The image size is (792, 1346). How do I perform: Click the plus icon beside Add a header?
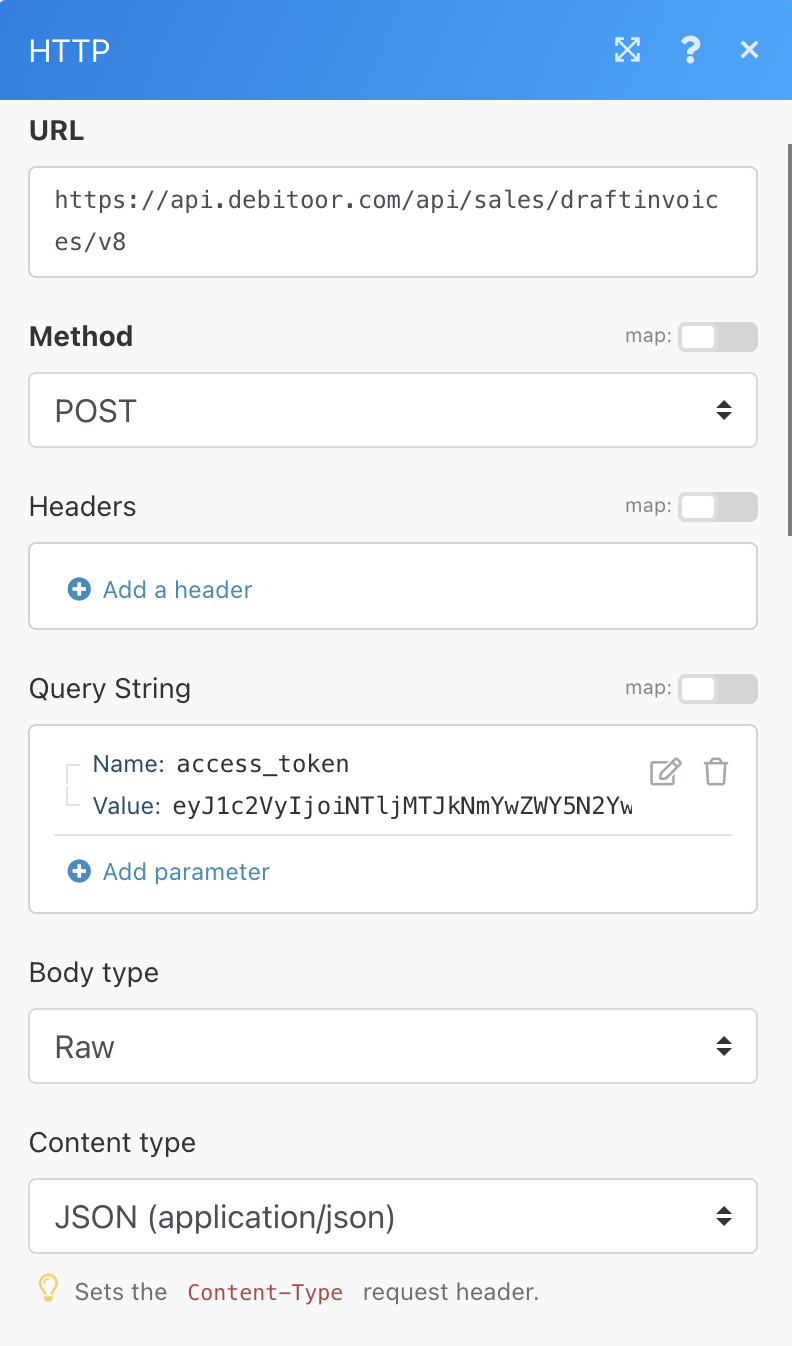(79, 589)
